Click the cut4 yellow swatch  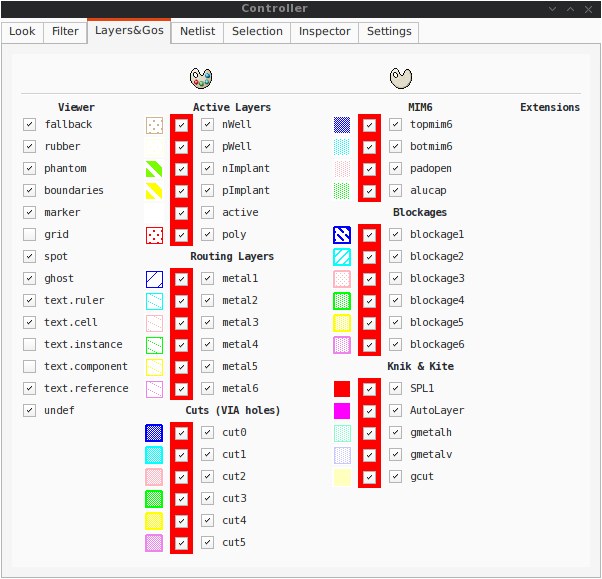coord(154,521)
